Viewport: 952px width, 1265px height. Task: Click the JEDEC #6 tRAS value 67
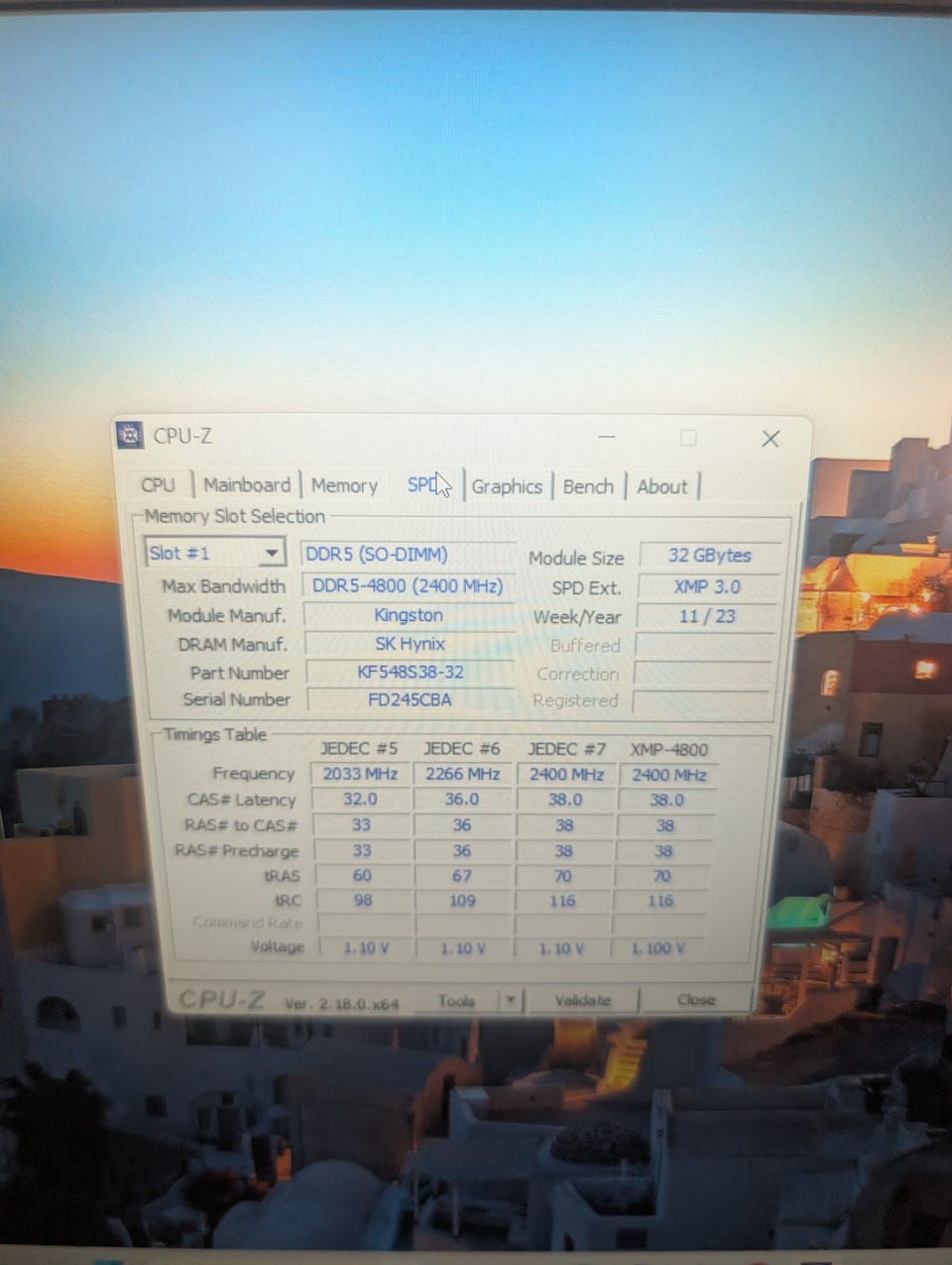pos(462,876)
